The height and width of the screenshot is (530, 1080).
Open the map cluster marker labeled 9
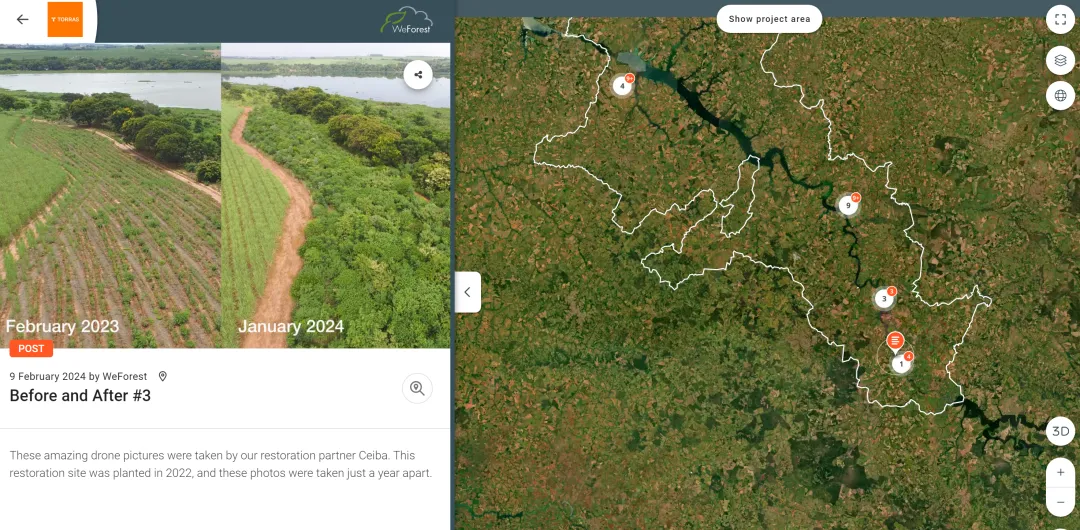[x=849, y=206]
